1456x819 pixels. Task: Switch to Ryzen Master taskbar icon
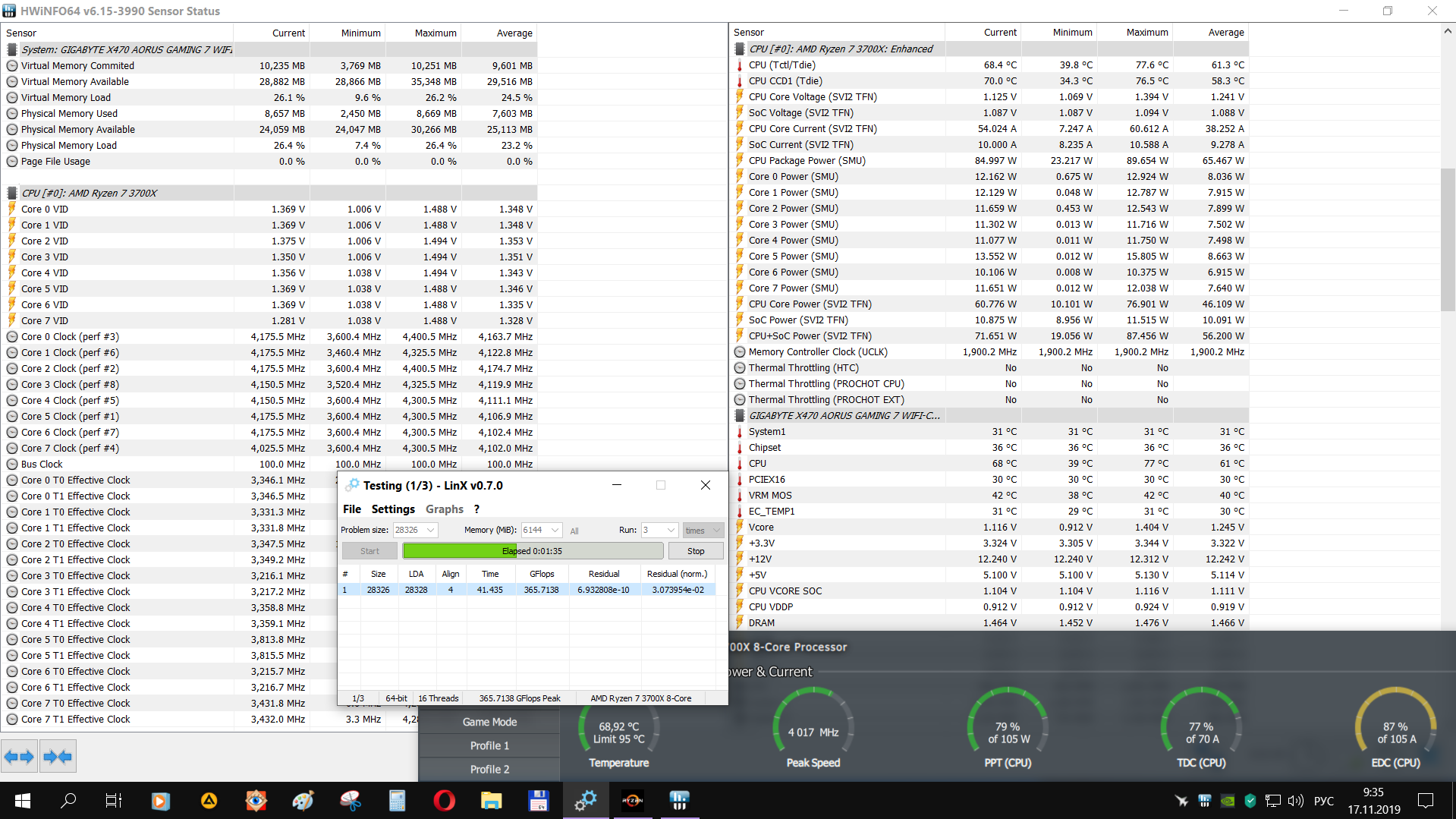click(x=633, y=800)
